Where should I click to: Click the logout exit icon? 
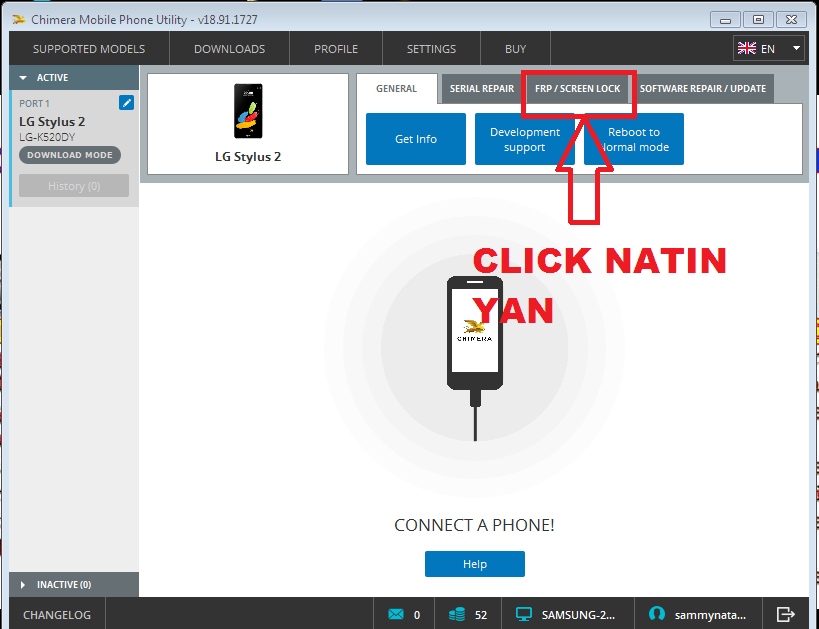pyautogui.click(x=785, y=614)
